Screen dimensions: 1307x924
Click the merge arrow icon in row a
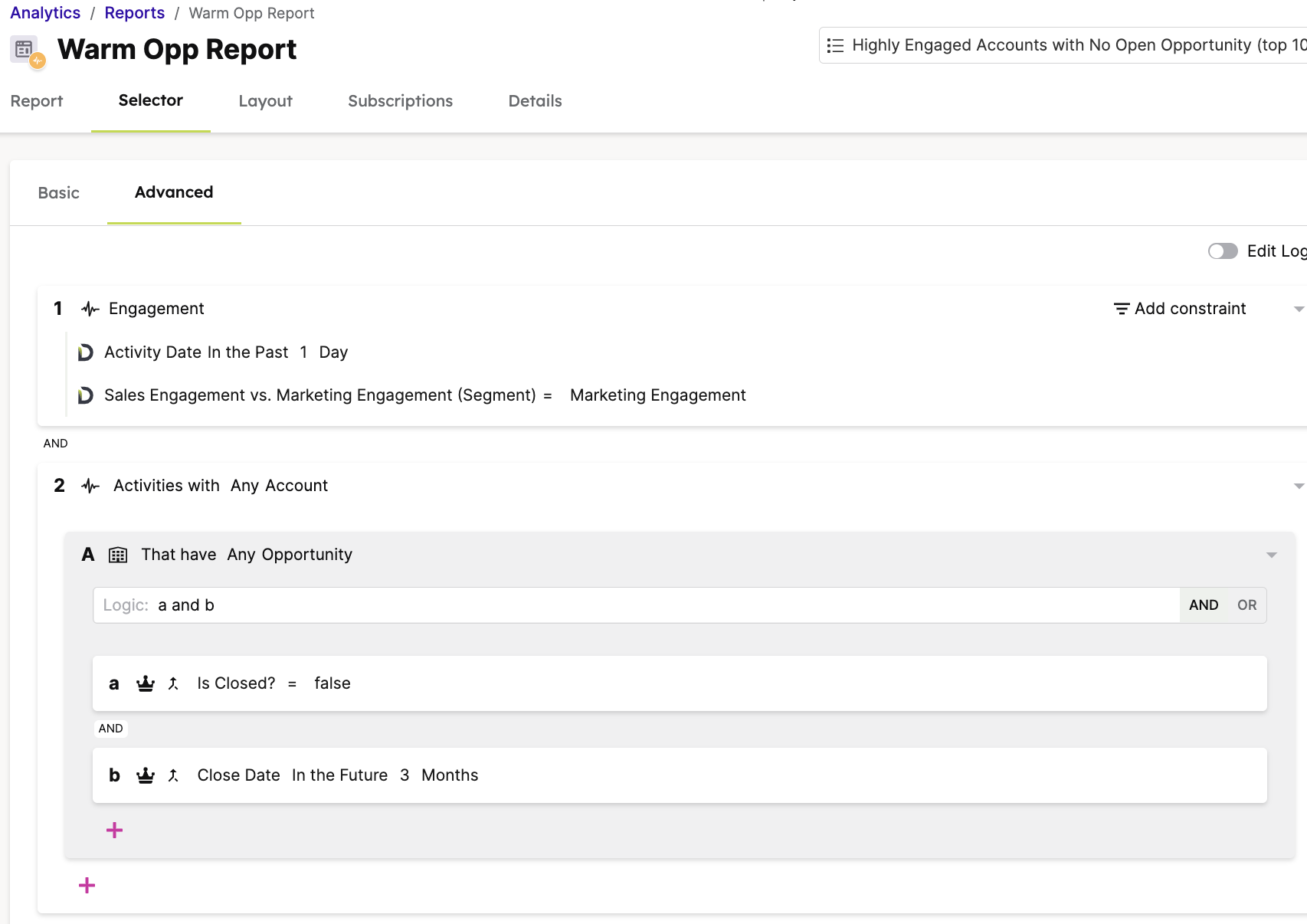point(174,683)
